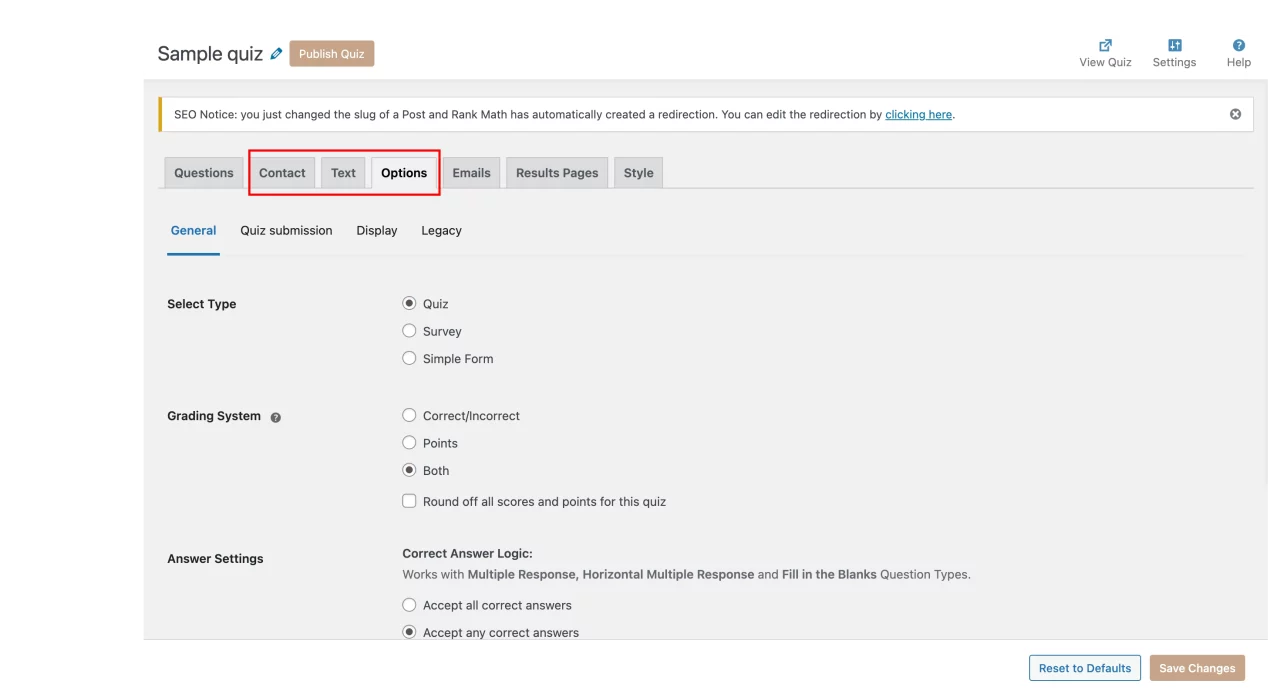Click the Publish Quiz button
Viewport: 1280px width, 694px height.
tap(331, 54)
